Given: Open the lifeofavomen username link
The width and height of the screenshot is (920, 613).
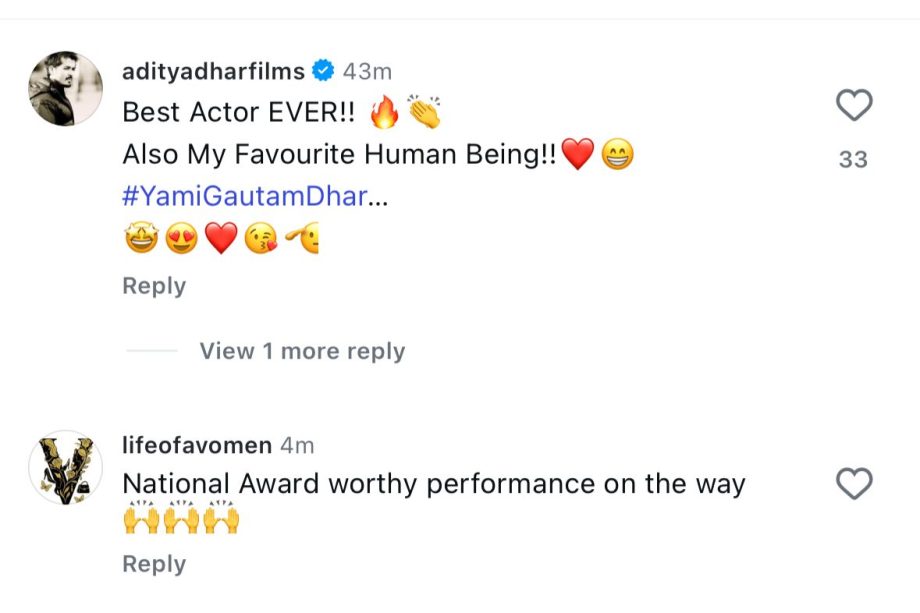Looking at the screenshot, I should [196, 445].
